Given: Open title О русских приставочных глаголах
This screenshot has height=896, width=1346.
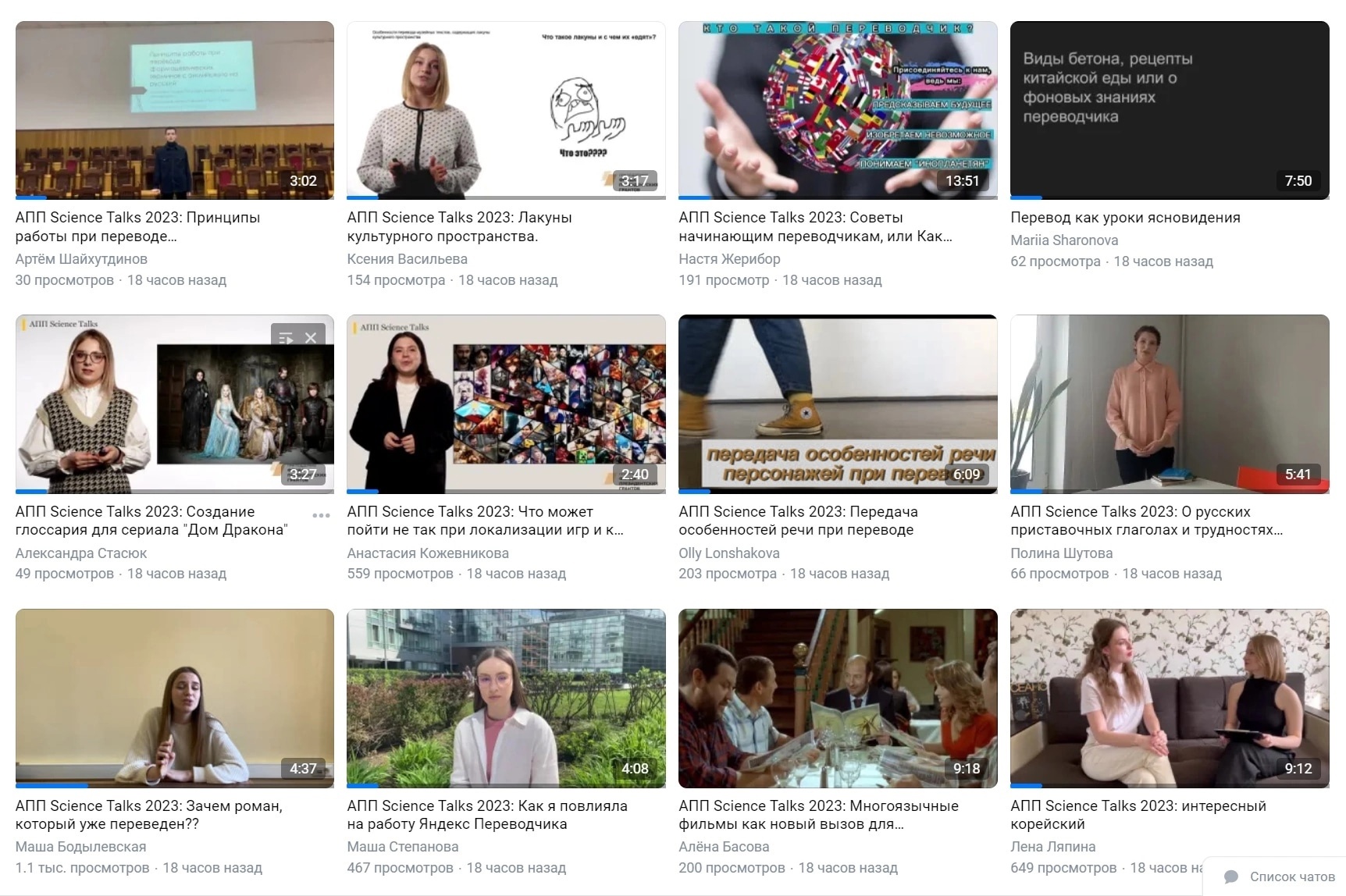Looking at the screenshot, I should (x=1146, y=521).
